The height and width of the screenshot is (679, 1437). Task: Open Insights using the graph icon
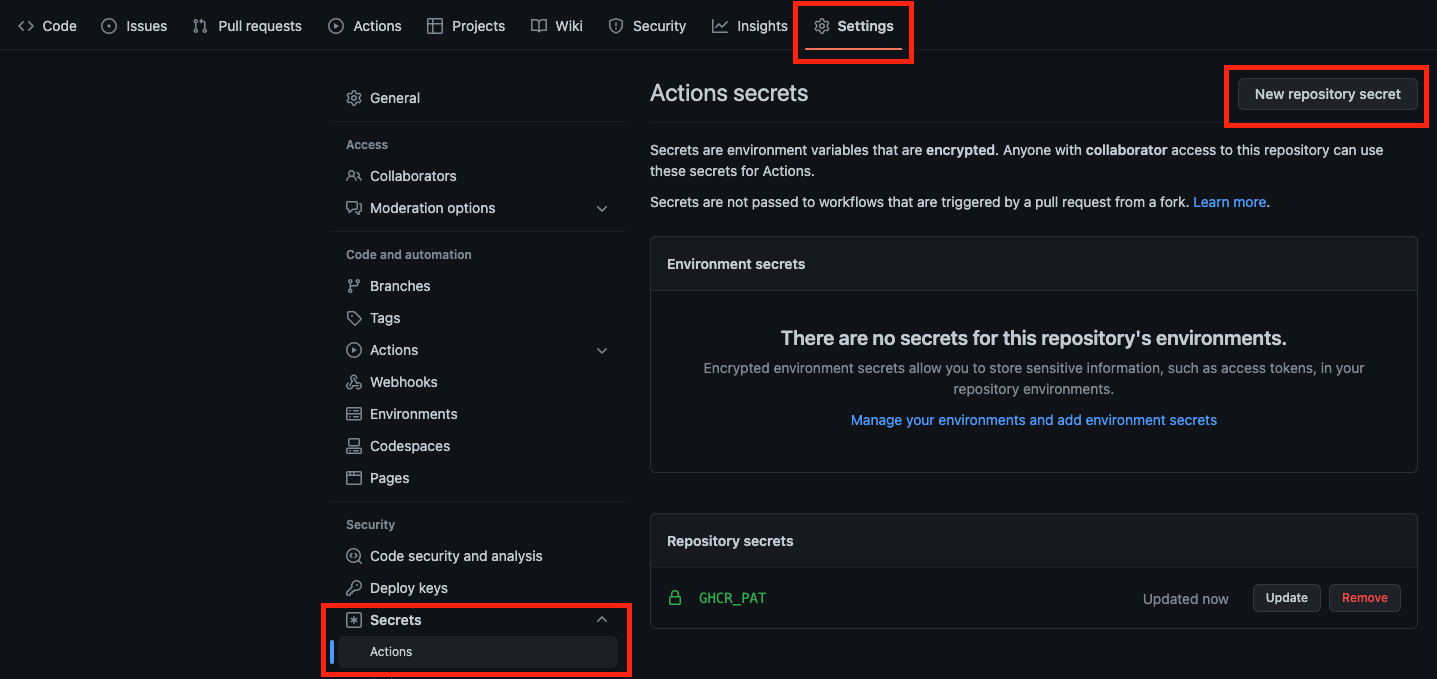coord(719,26)
